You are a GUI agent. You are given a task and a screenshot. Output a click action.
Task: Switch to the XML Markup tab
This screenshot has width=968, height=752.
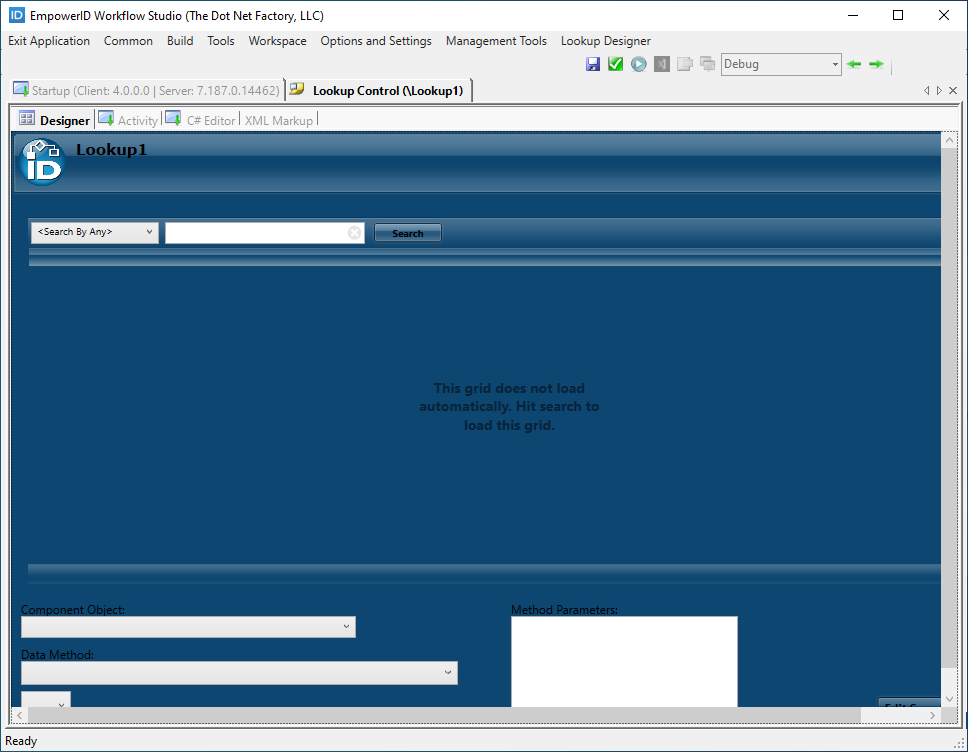pos(279,119)
